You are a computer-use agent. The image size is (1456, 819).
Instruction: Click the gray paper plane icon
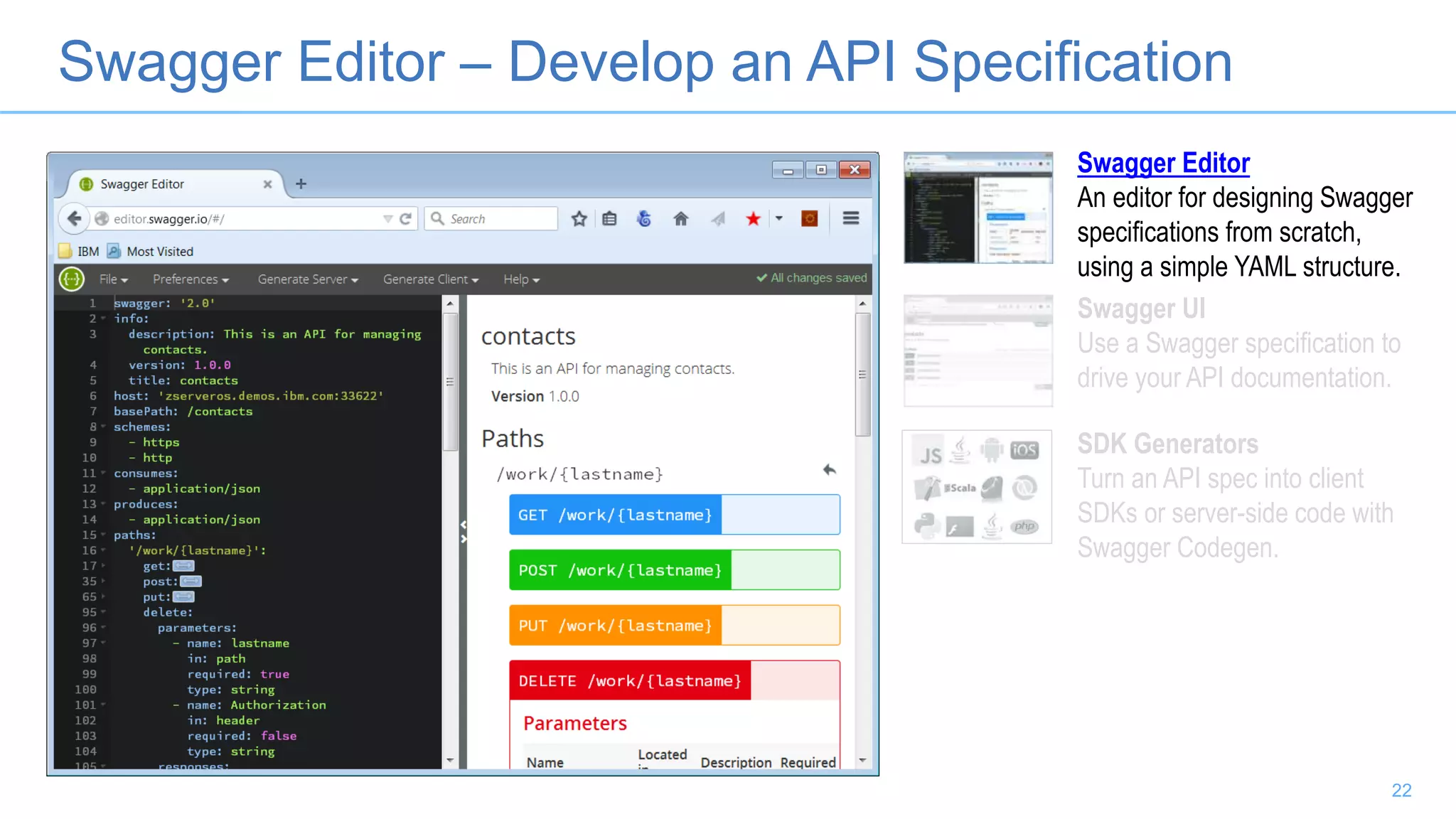(x=718, y=219)
